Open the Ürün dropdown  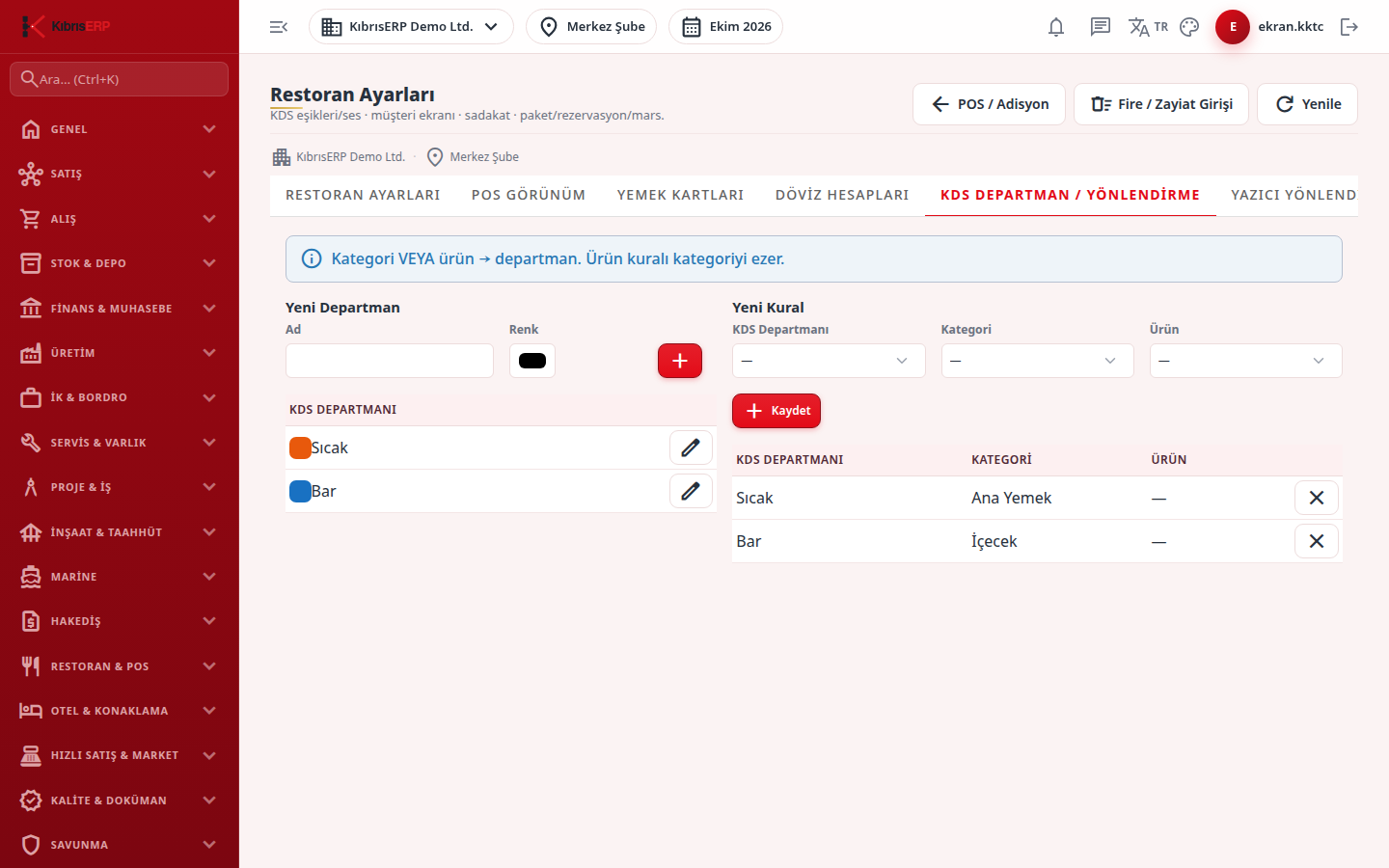click(x=1245, y=361)
